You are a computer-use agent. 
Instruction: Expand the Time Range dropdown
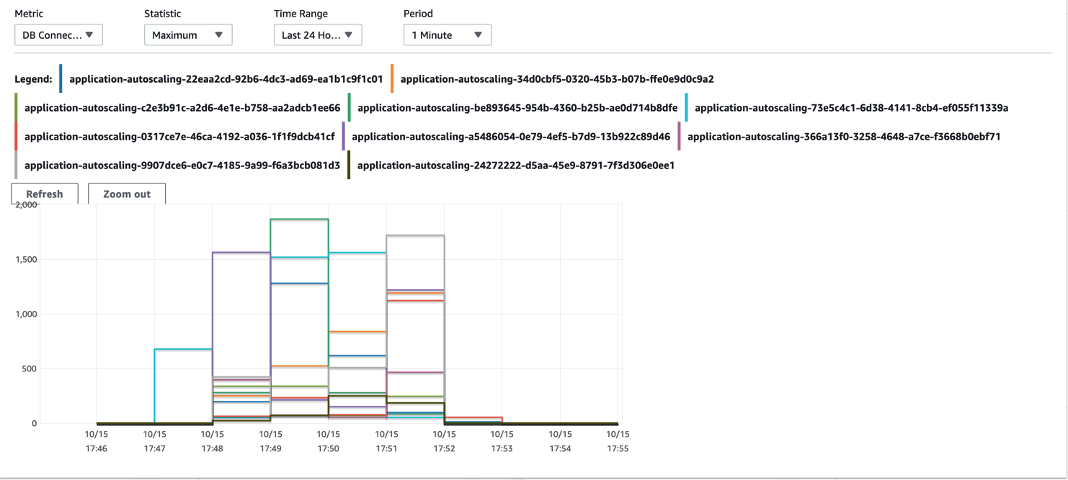pyautogui.click(x=317, y=35)
